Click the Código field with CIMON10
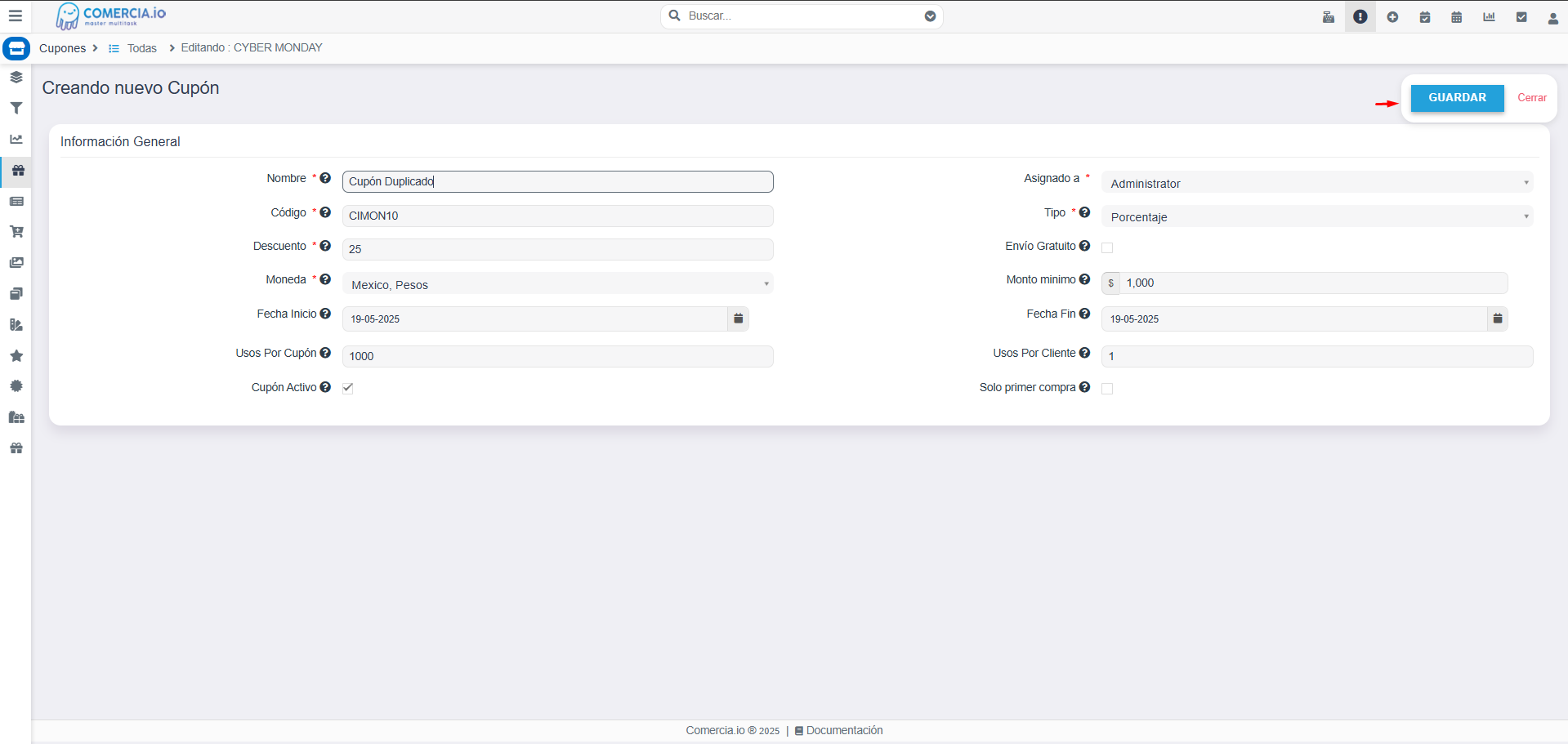 click(557, 216)
